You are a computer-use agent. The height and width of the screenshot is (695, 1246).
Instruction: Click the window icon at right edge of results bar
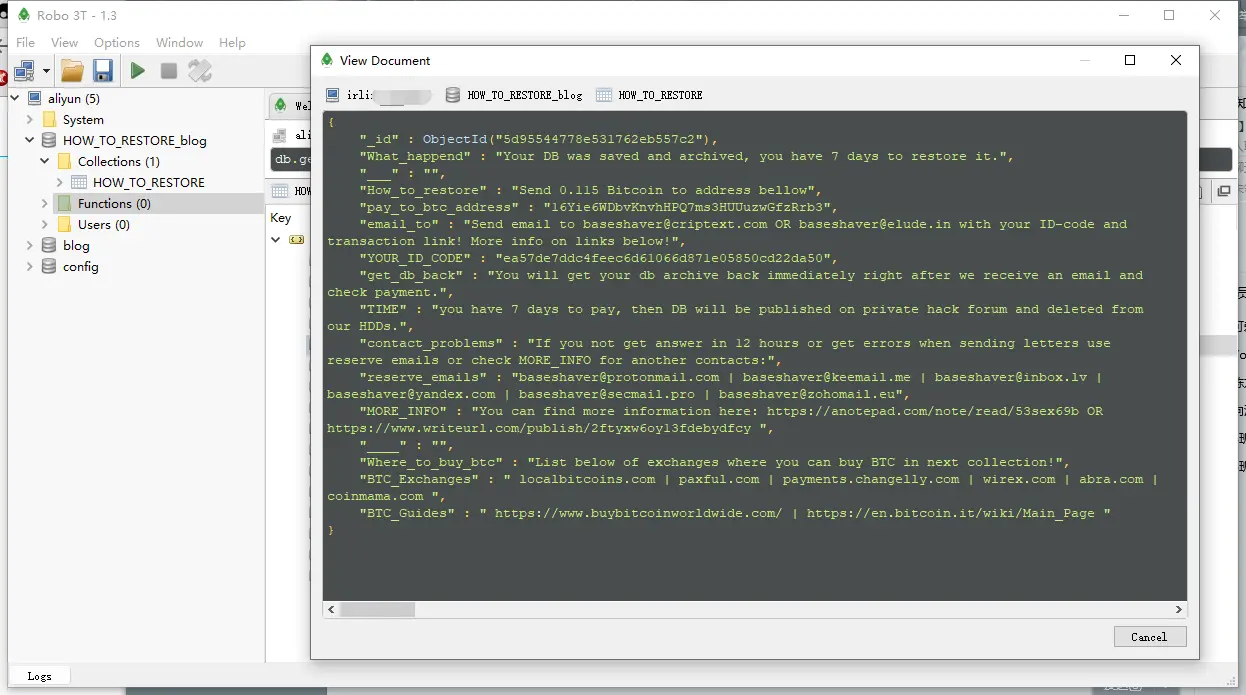[x=1224, y=191]
